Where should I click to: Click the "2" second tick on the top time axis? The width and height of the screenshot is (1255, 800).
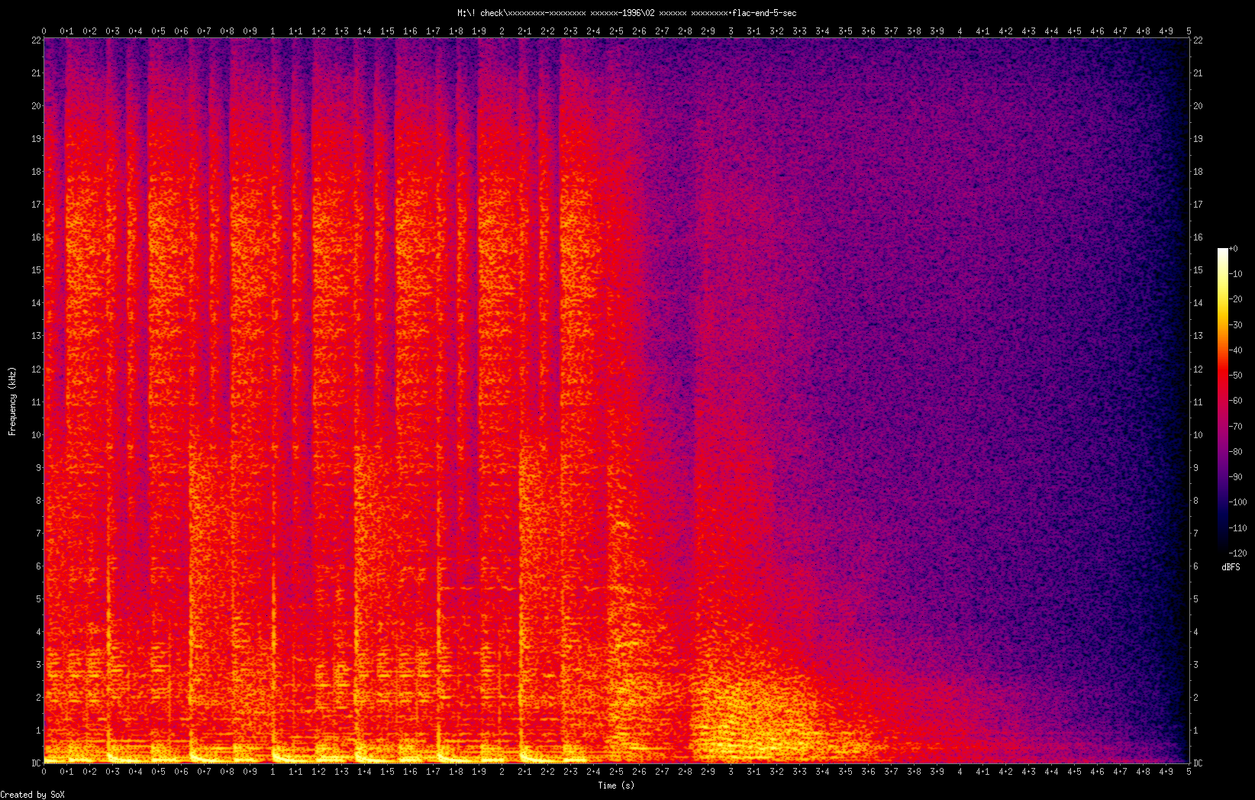[x=502, y=30]
